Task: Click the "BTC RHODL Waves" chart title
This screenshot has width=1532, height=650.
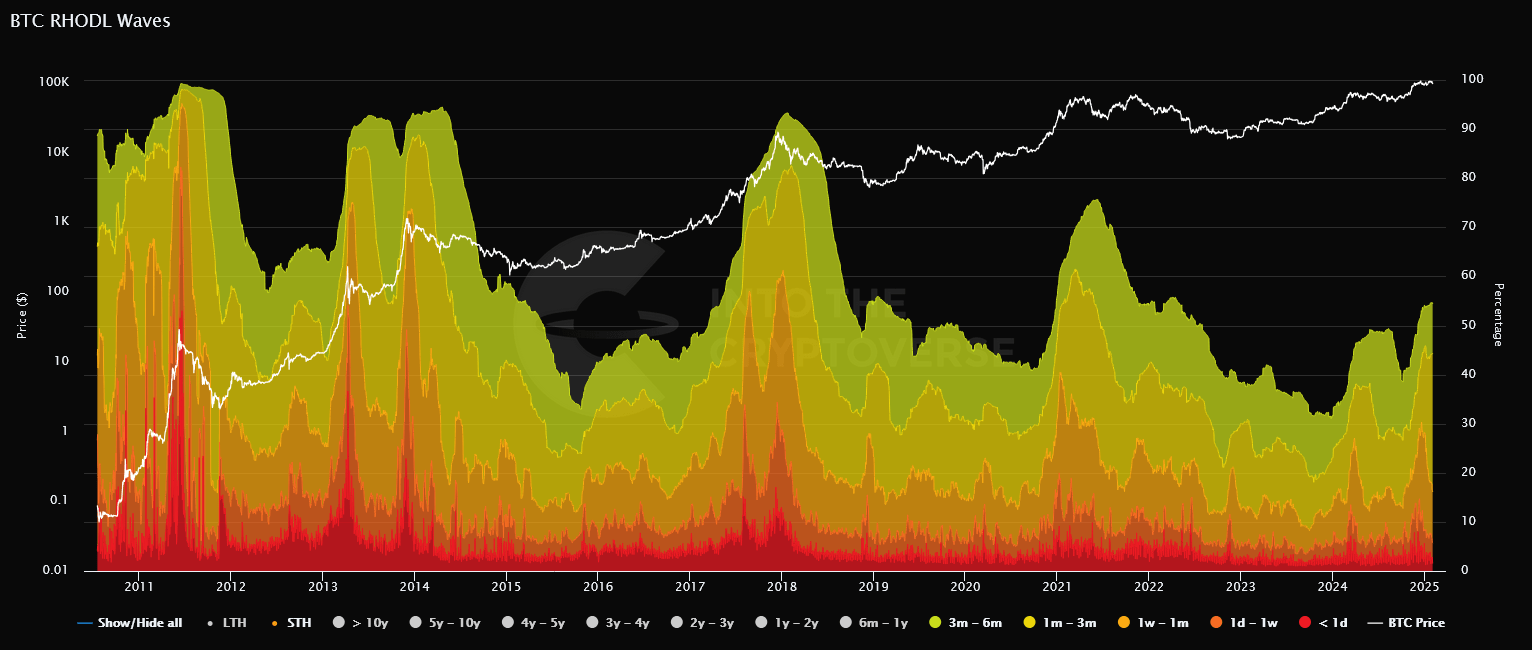Action: 88,20
